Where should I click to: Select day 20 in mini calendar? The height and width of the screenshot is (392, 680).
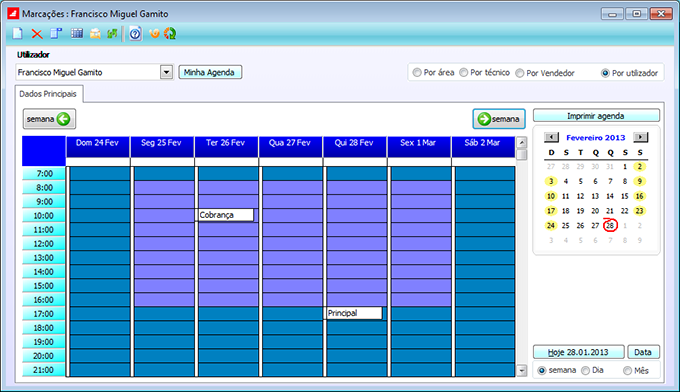tap(595, 211)
